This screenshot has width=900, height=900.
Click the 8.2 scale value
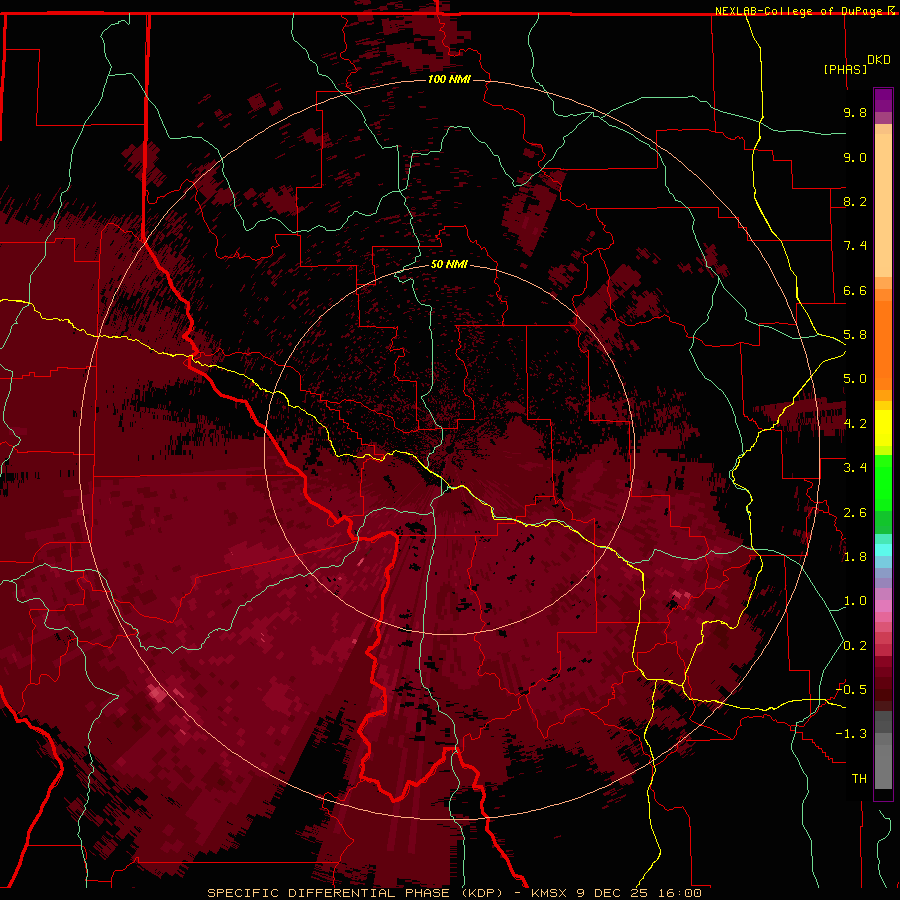[855, 201]
